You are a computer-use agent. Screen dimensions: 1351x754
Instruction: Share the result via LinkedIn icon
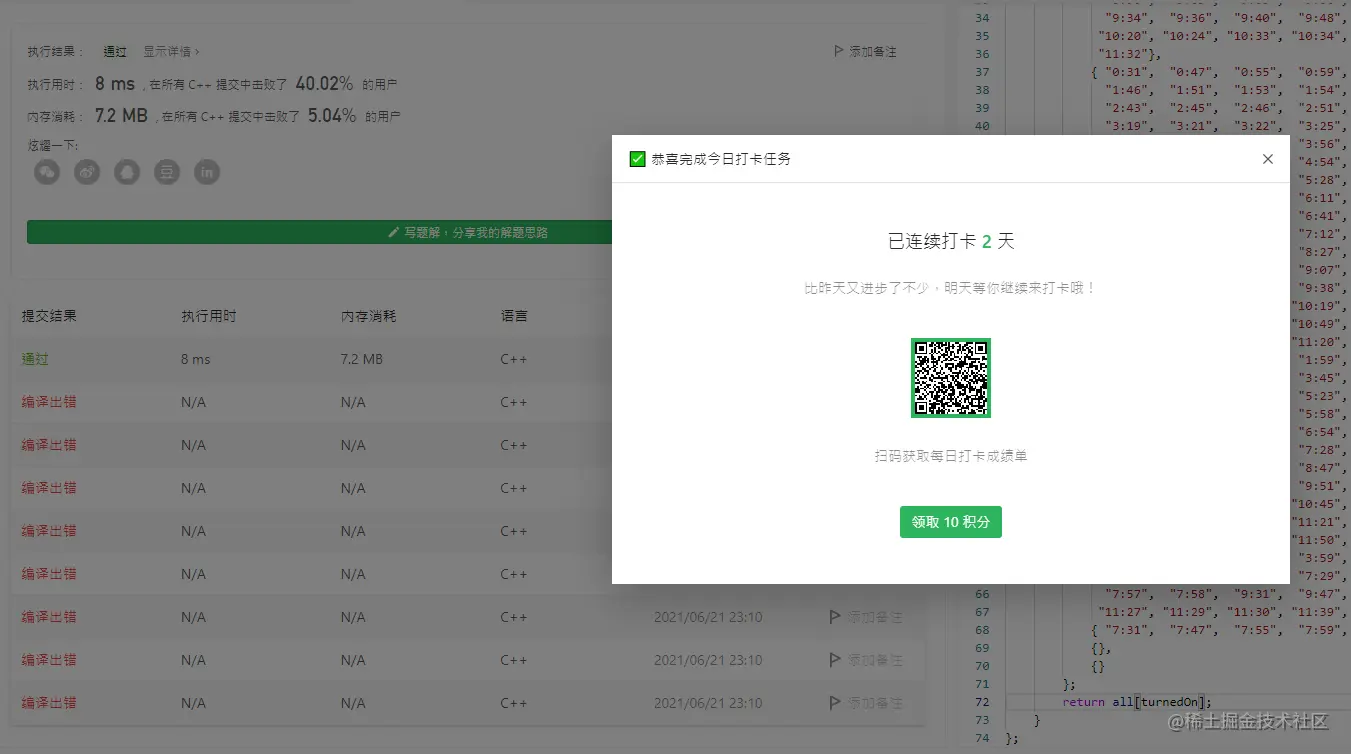click(x=207, y=172)
